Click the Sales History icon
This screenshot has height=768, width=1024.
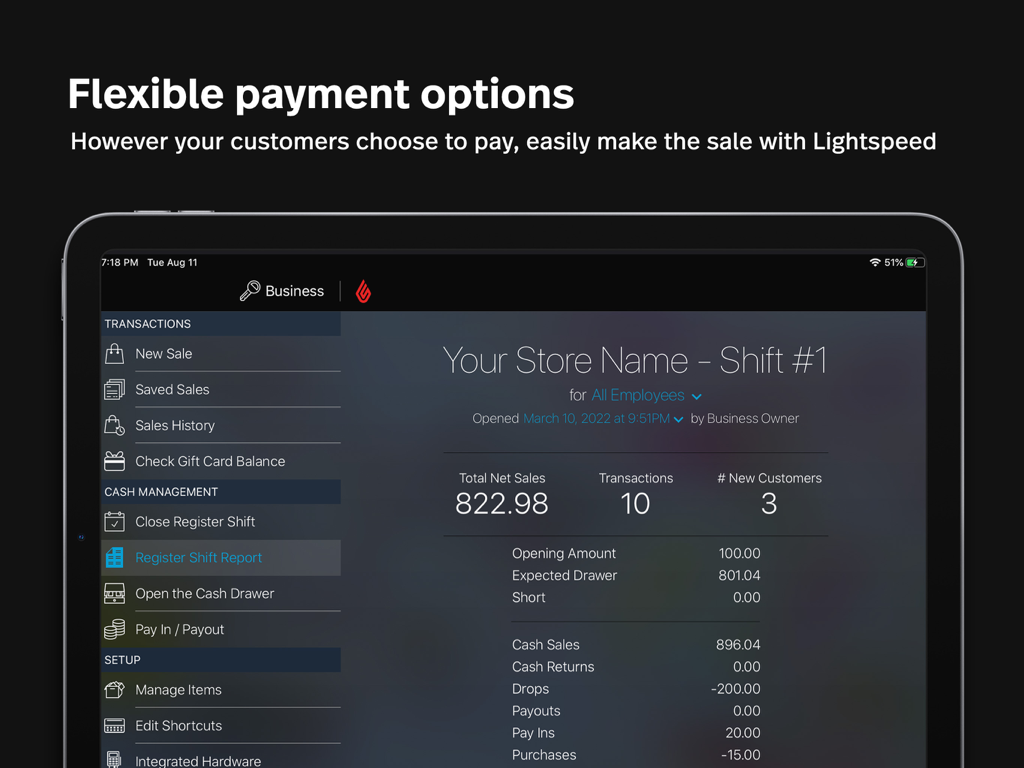(115, 425)
